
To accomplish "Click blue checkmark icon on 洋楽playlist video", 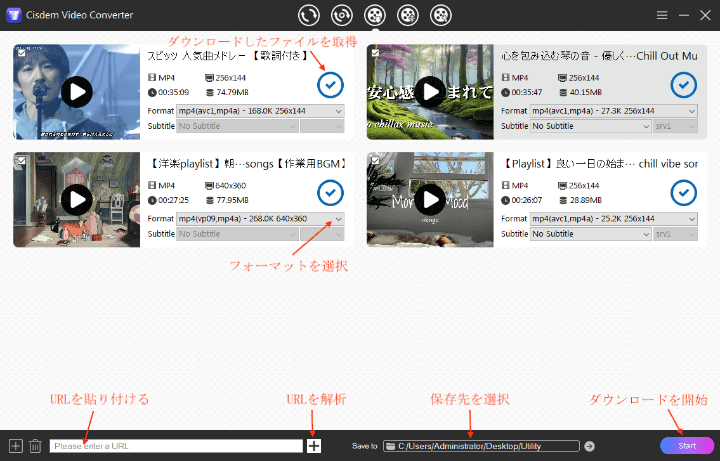I will click(x=329, y=192).
